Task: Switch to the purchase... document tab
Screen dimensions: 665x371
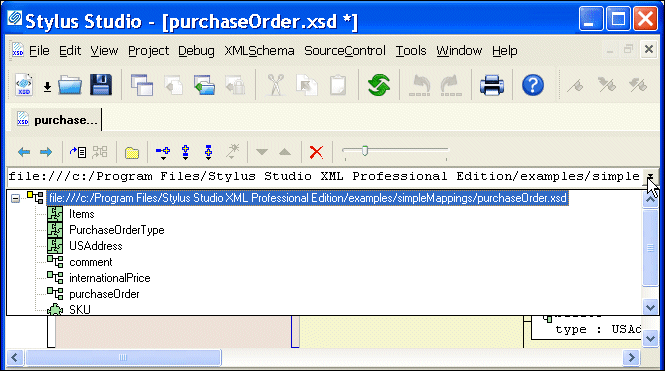Action: coord(57,120)
